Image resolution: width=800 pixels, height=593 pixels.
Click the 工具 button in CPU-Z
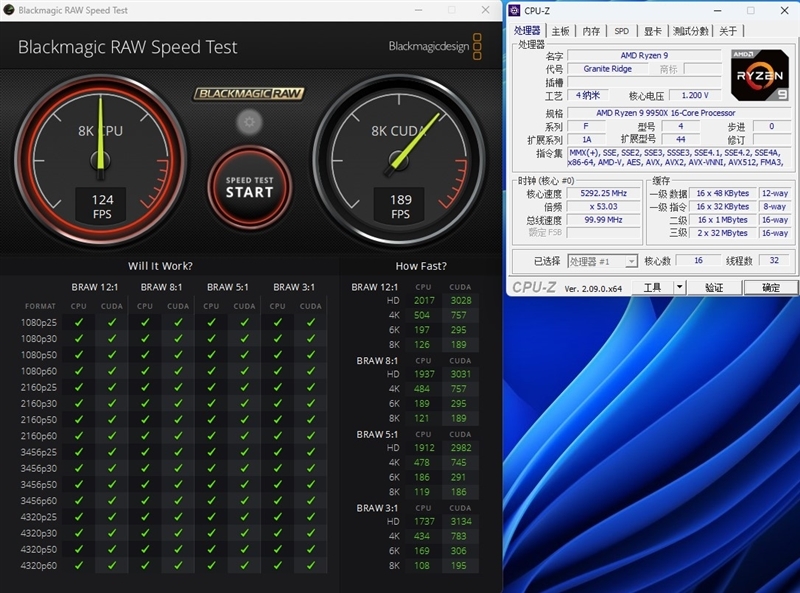point(653,288)
